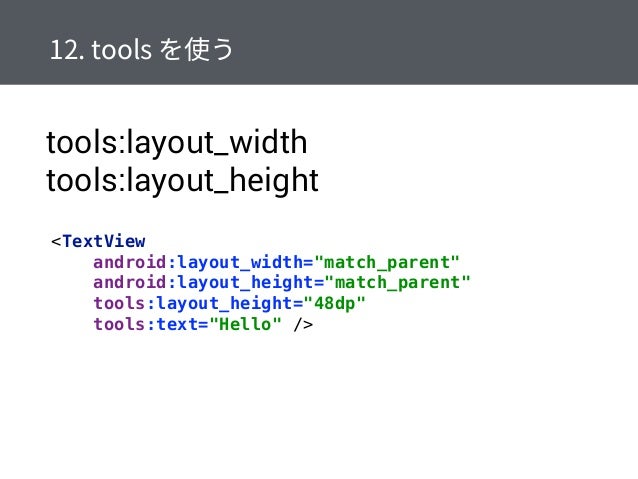Click the tools:text="Hello" code line
The height and width of the screenshot is (479, 638).
[x=203, y=324]
